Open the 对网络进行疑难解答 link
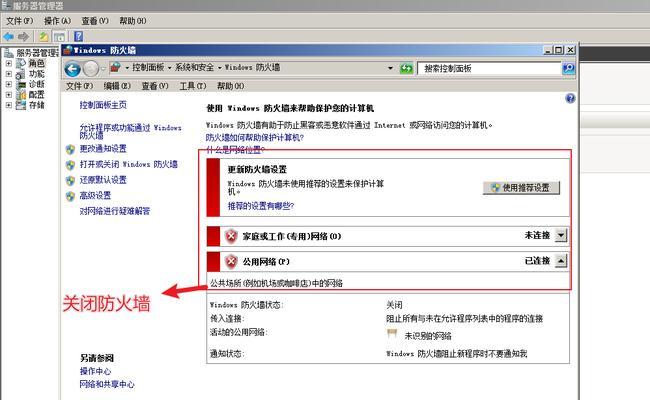The width and height of the screenshot is (650, 400). pos(115,211)
